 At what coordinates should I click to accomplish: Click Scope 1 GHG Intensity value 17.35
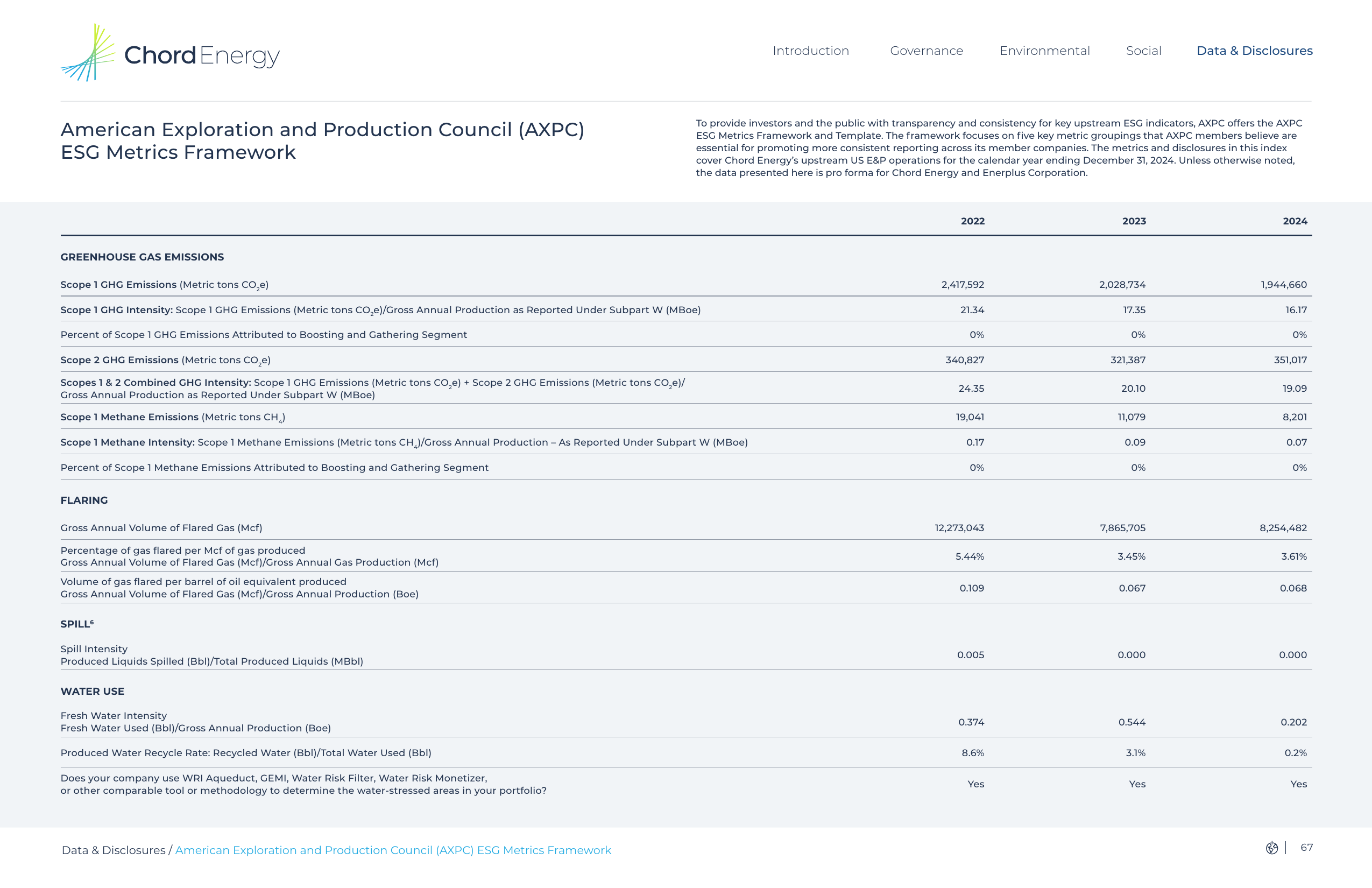1134,310
